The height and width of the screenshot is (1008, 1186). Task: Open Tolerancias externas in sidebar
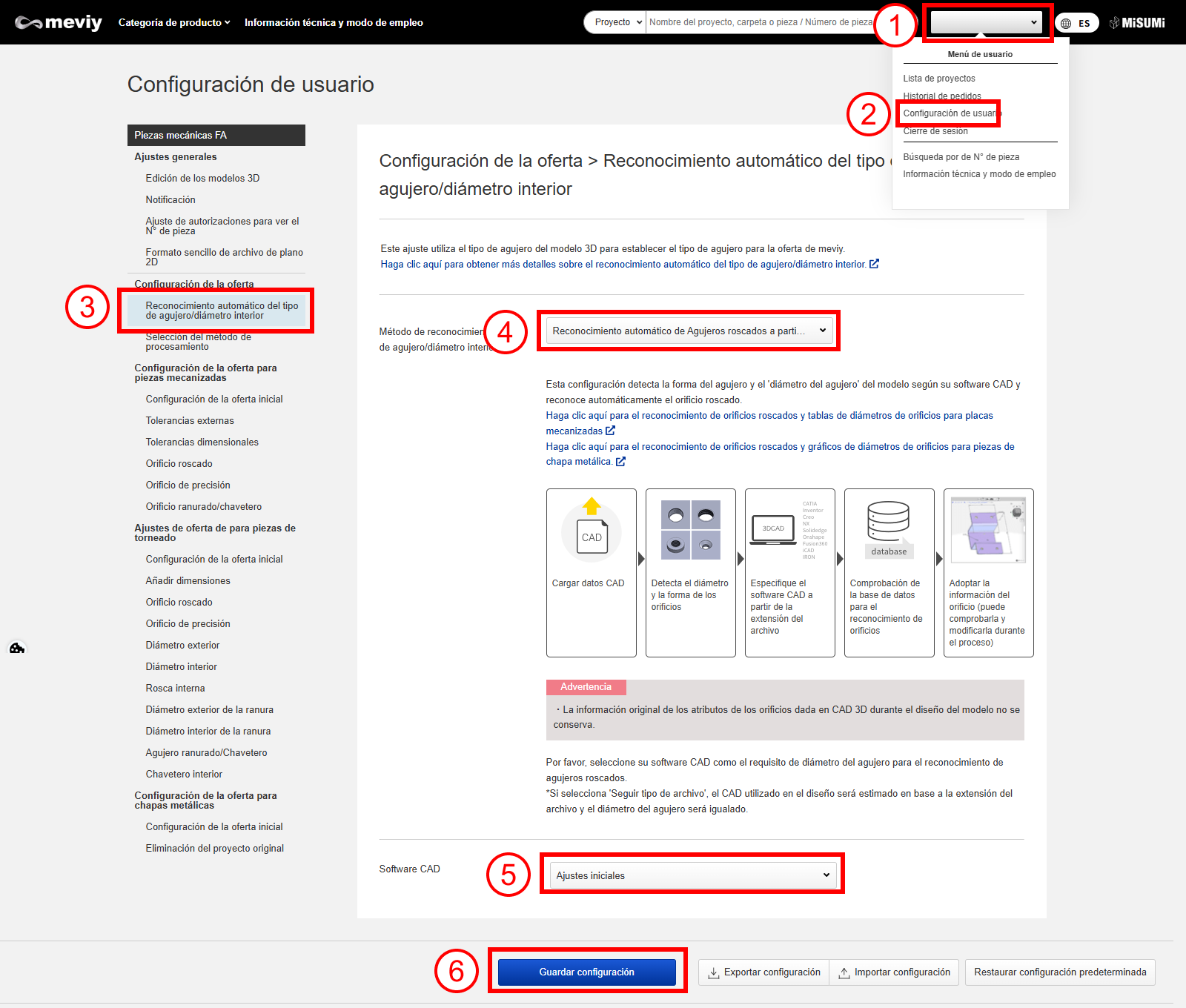[190, 421]
